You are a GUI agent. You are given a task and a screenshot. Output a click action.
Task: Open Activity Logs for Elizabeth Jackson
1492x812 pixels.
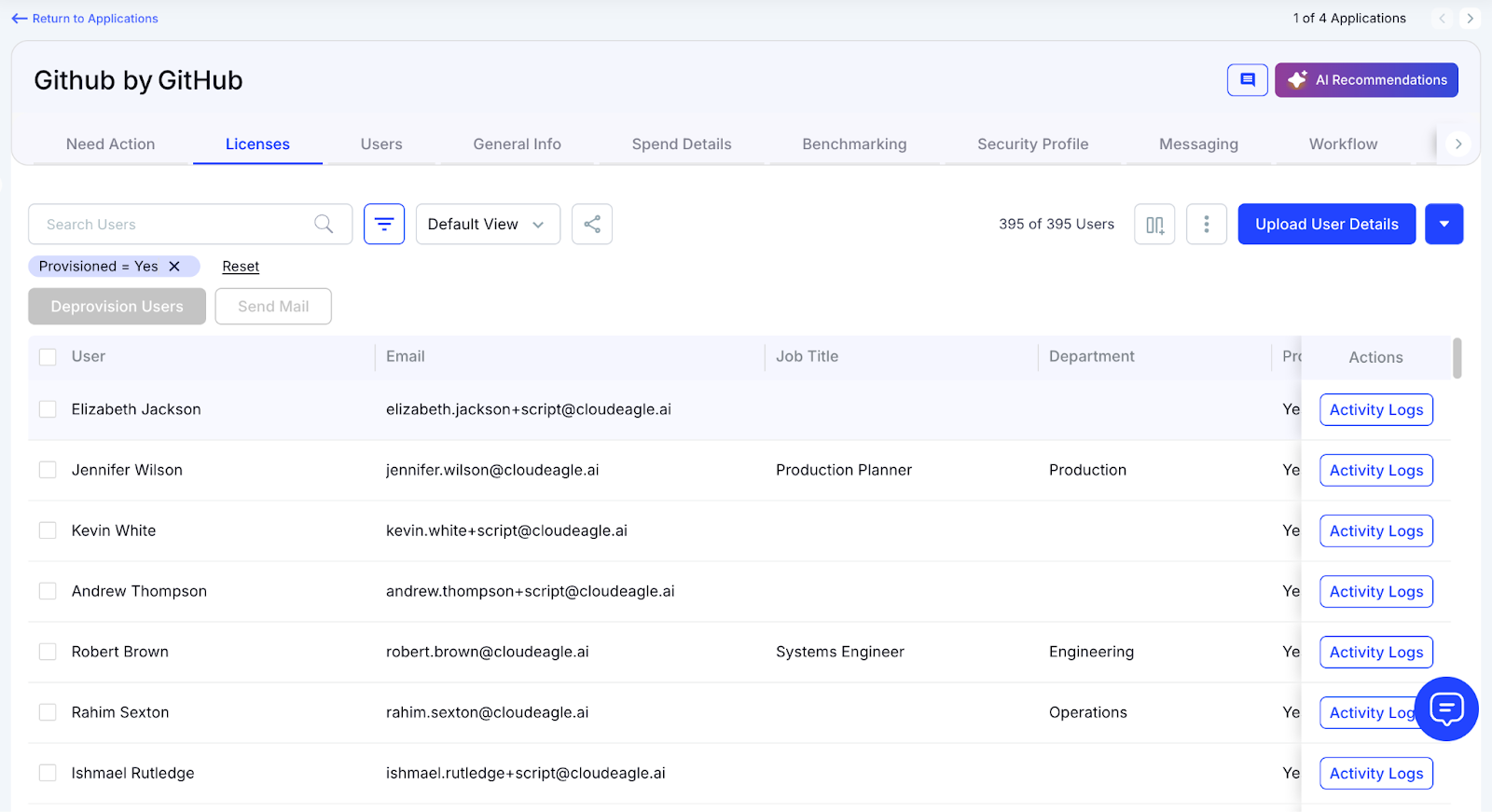coord(1376,410)
